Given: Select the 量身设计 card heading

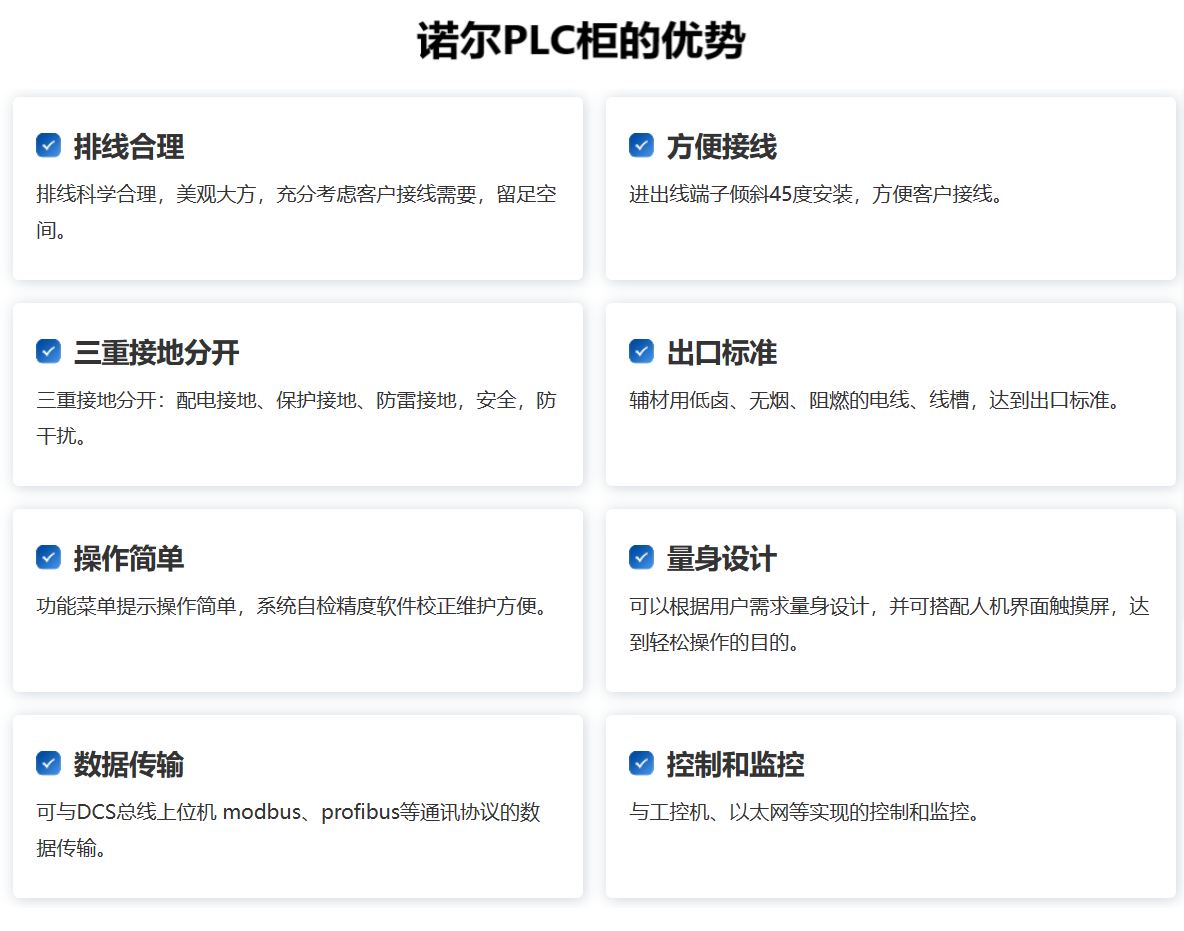Looking at the screenshot, I should 721,559.
